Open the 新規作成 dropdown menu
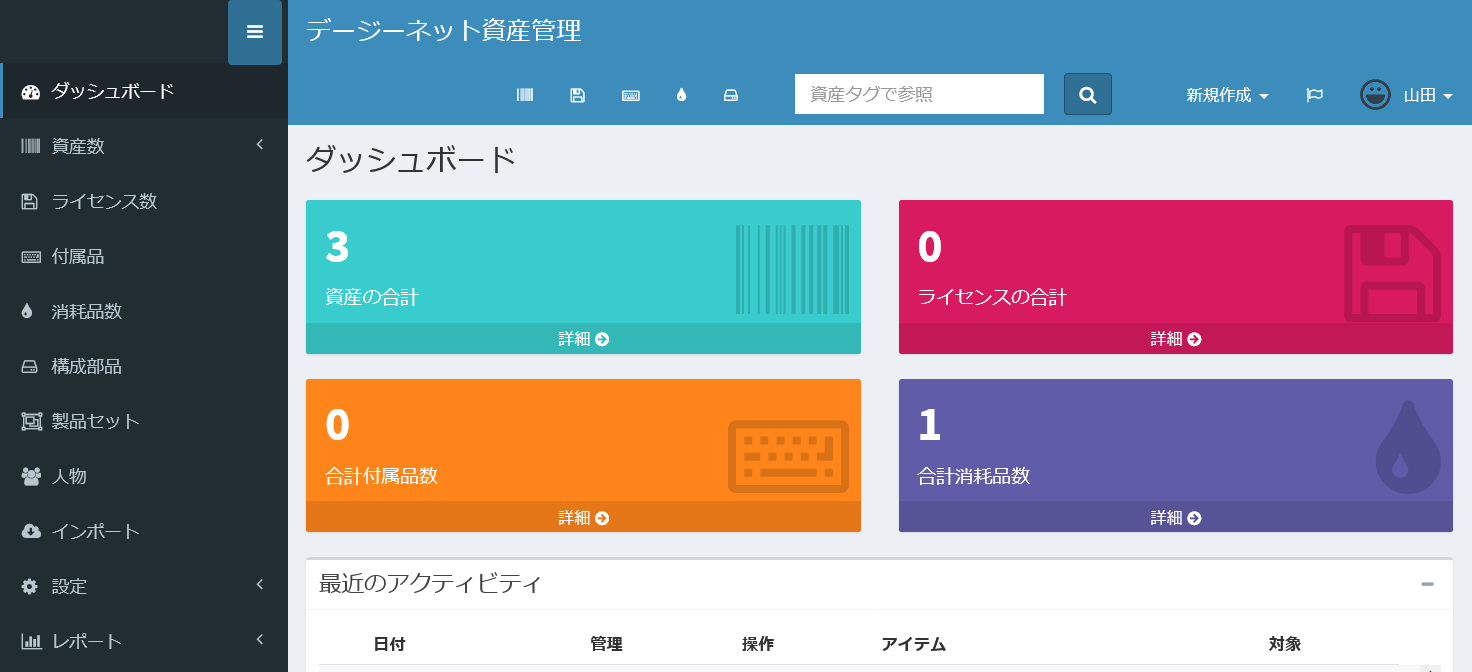Screen dimensions: 1472x672 pyautogui.click(x=1227, y=95)
